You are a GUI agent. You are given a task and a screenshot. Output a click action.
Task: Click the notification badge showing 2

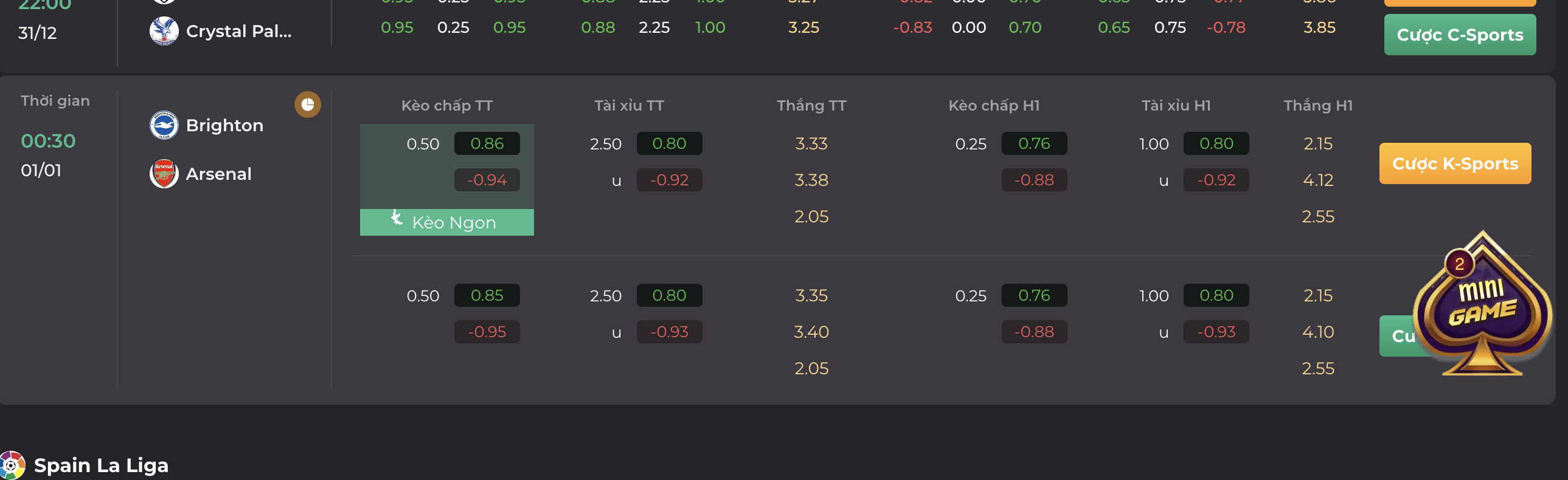(1459, 264)
